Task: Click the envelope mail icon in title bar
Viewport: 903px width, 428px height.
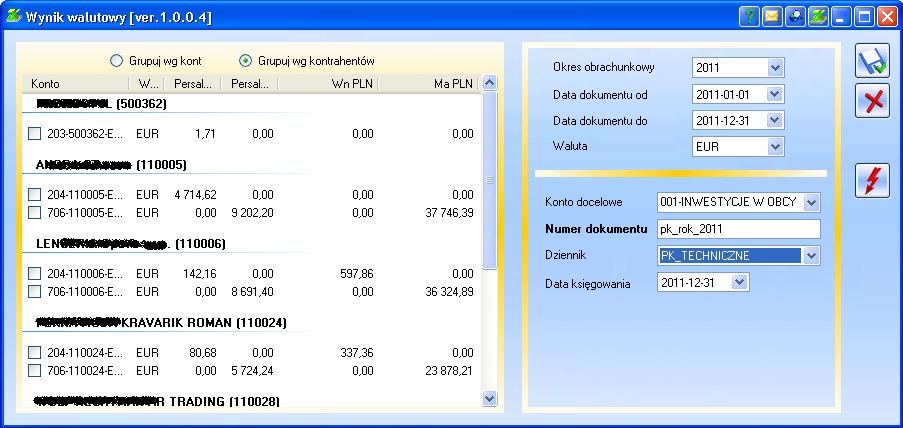Action: pos(773,16)
